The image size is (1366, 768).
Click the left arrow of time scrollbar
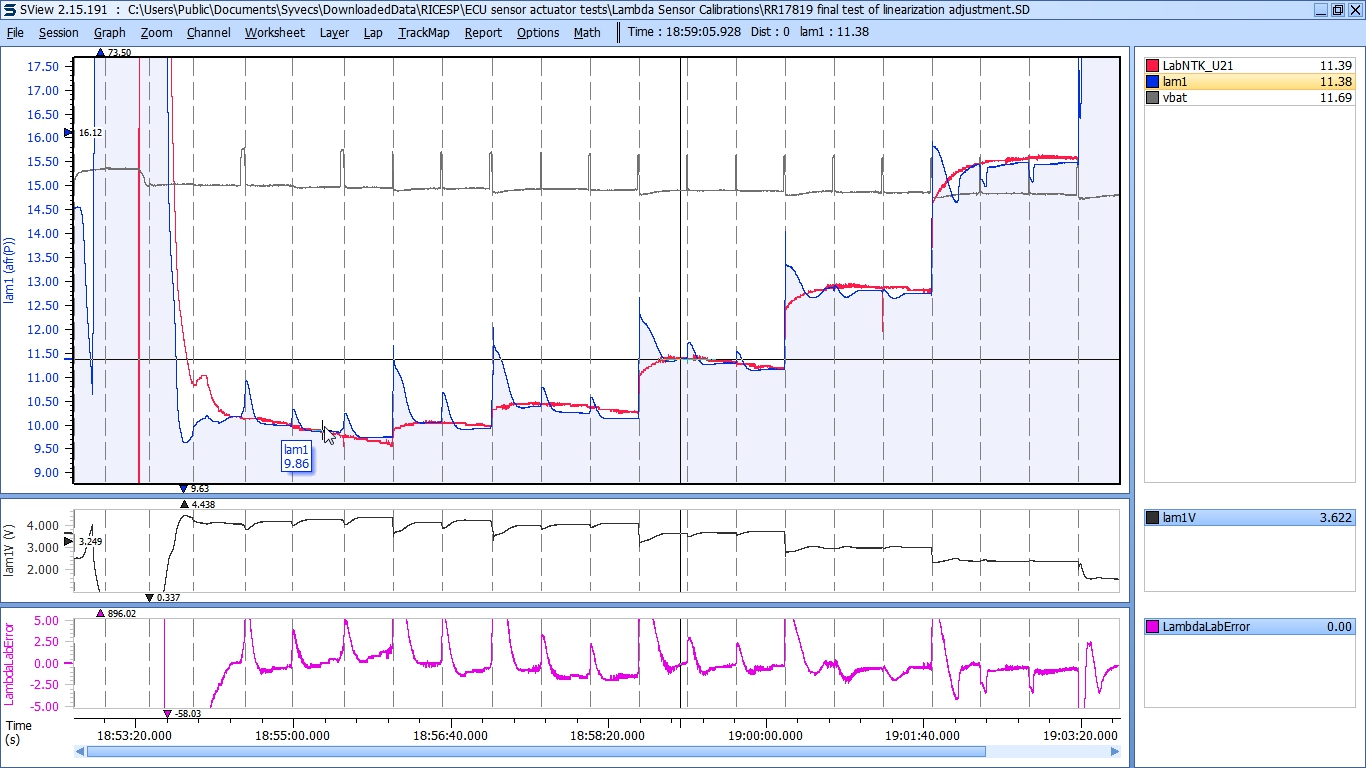tap(79, 751)
